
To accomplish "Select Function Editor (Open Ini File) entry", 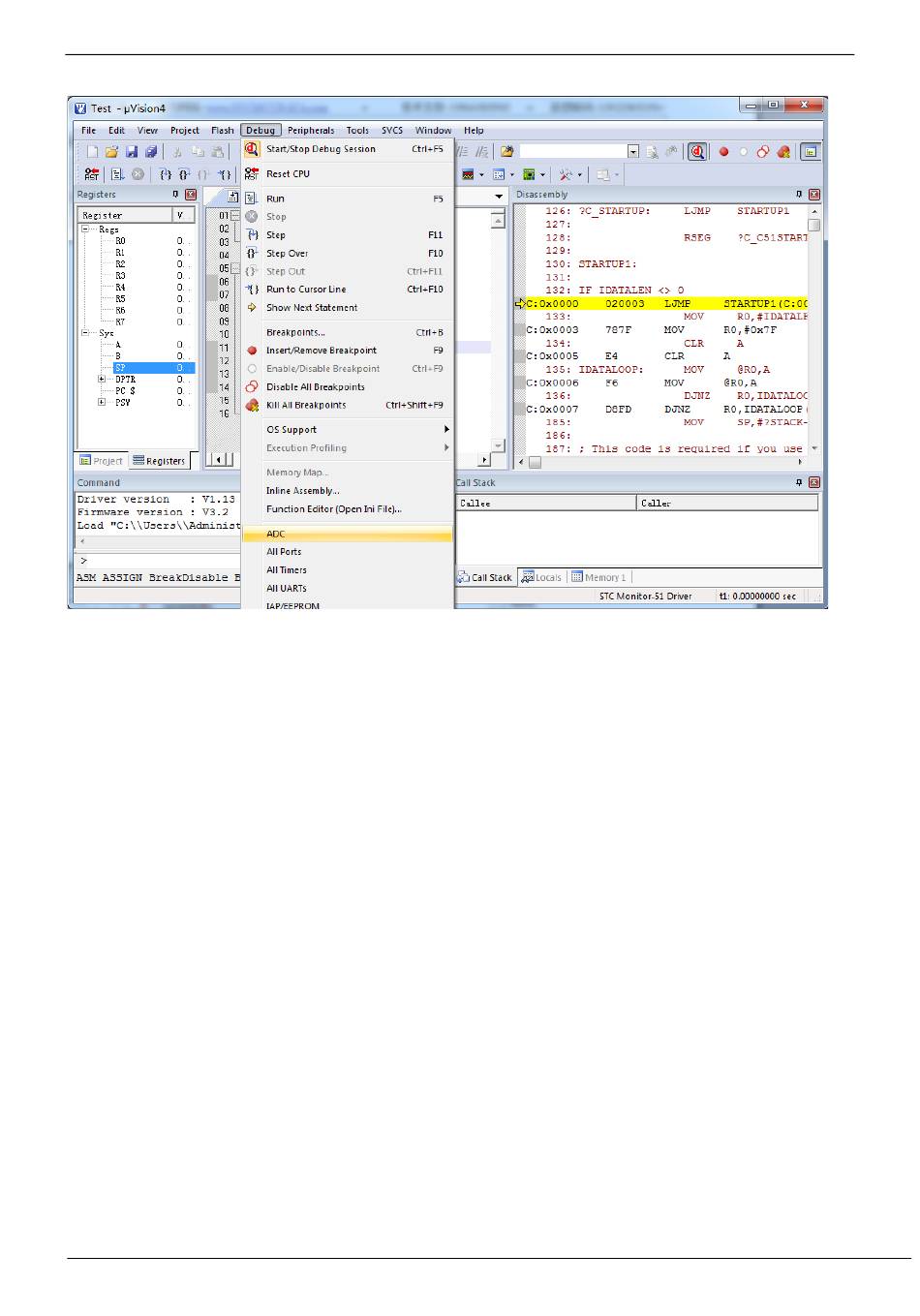I will (x=348, y=509).
